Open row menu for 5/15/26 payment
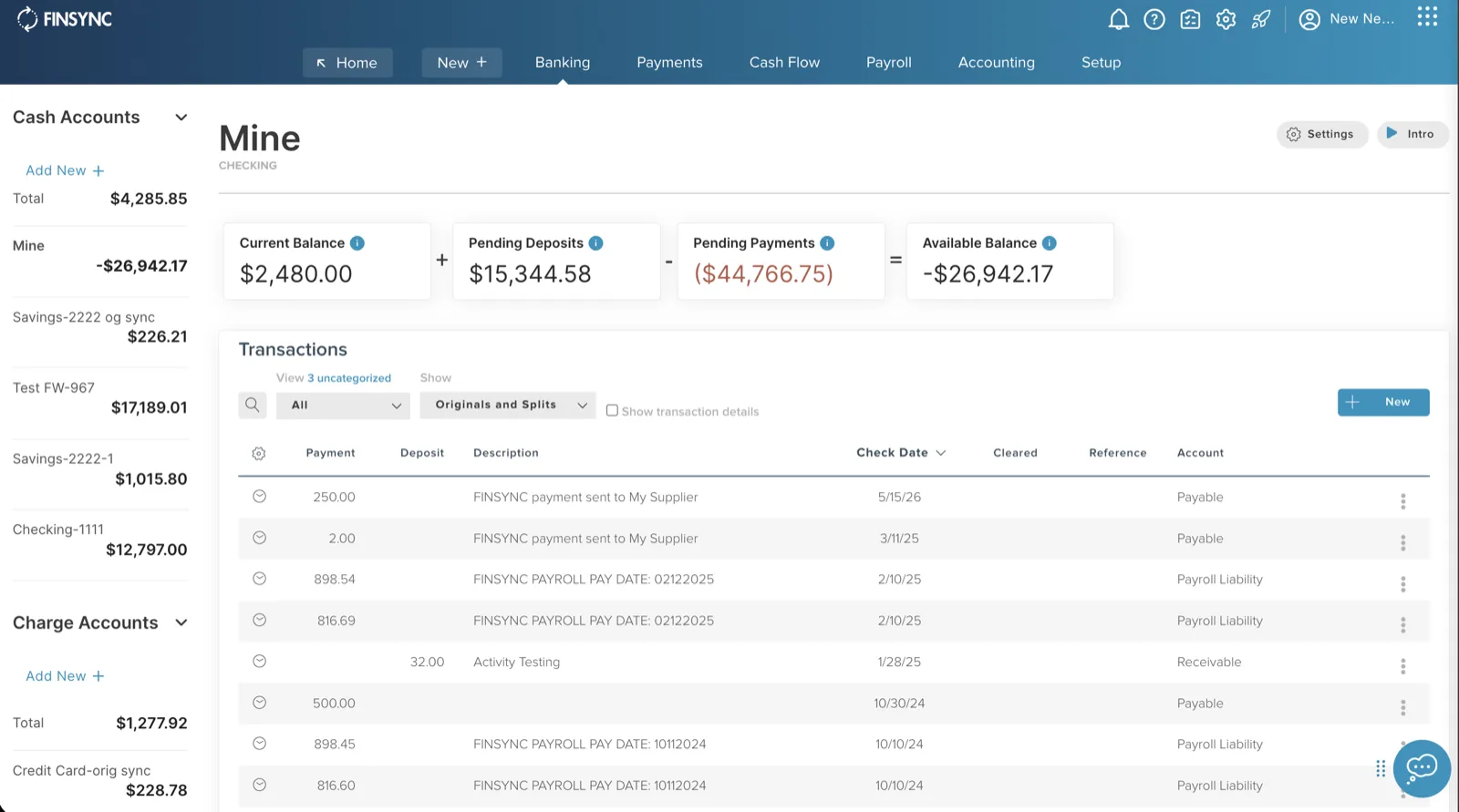 pyautogui.click(x=1403, y=501)
